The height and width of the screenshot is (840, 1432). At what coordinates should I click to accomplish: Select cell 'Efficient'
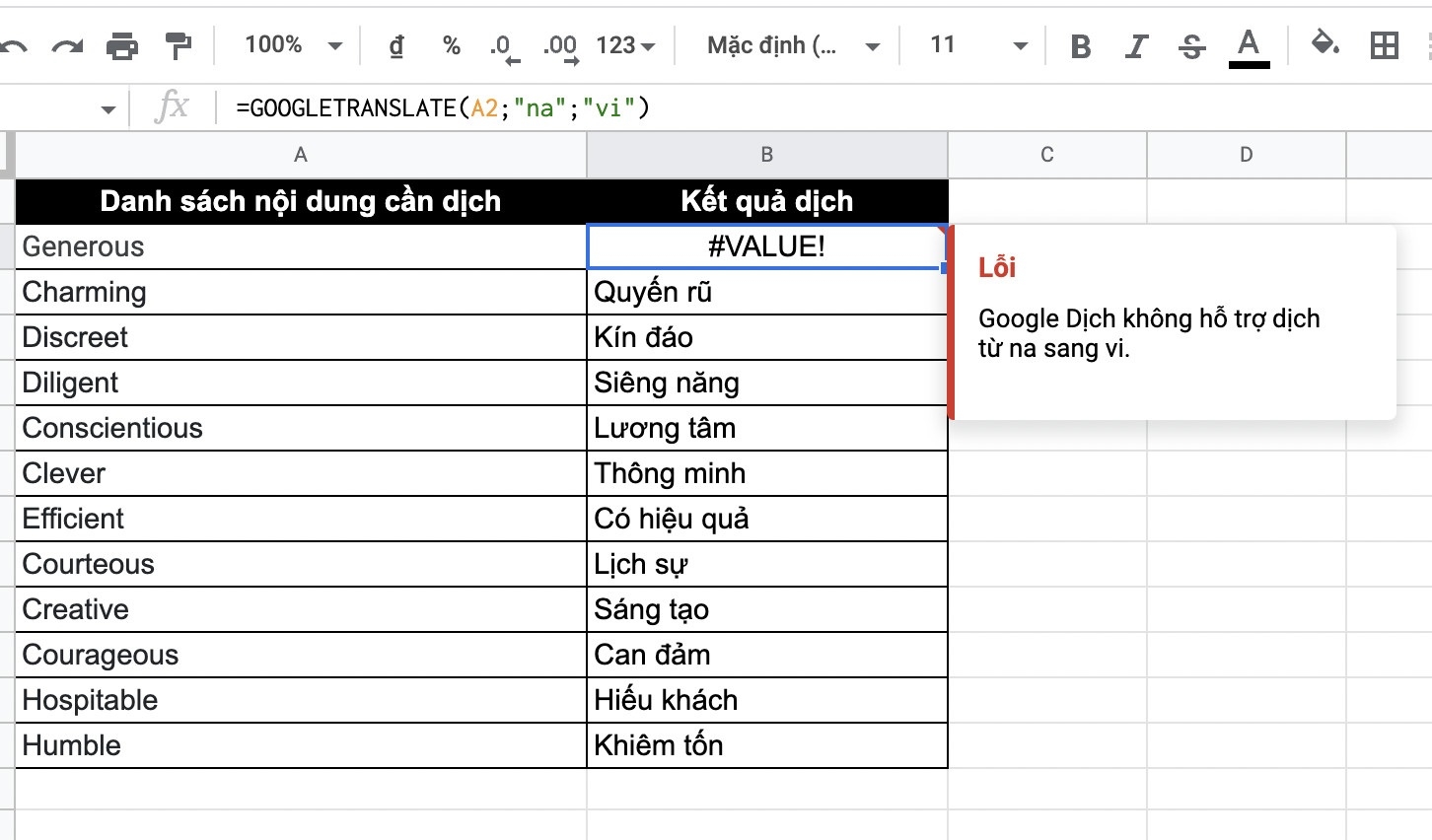(x=301, y=519)
